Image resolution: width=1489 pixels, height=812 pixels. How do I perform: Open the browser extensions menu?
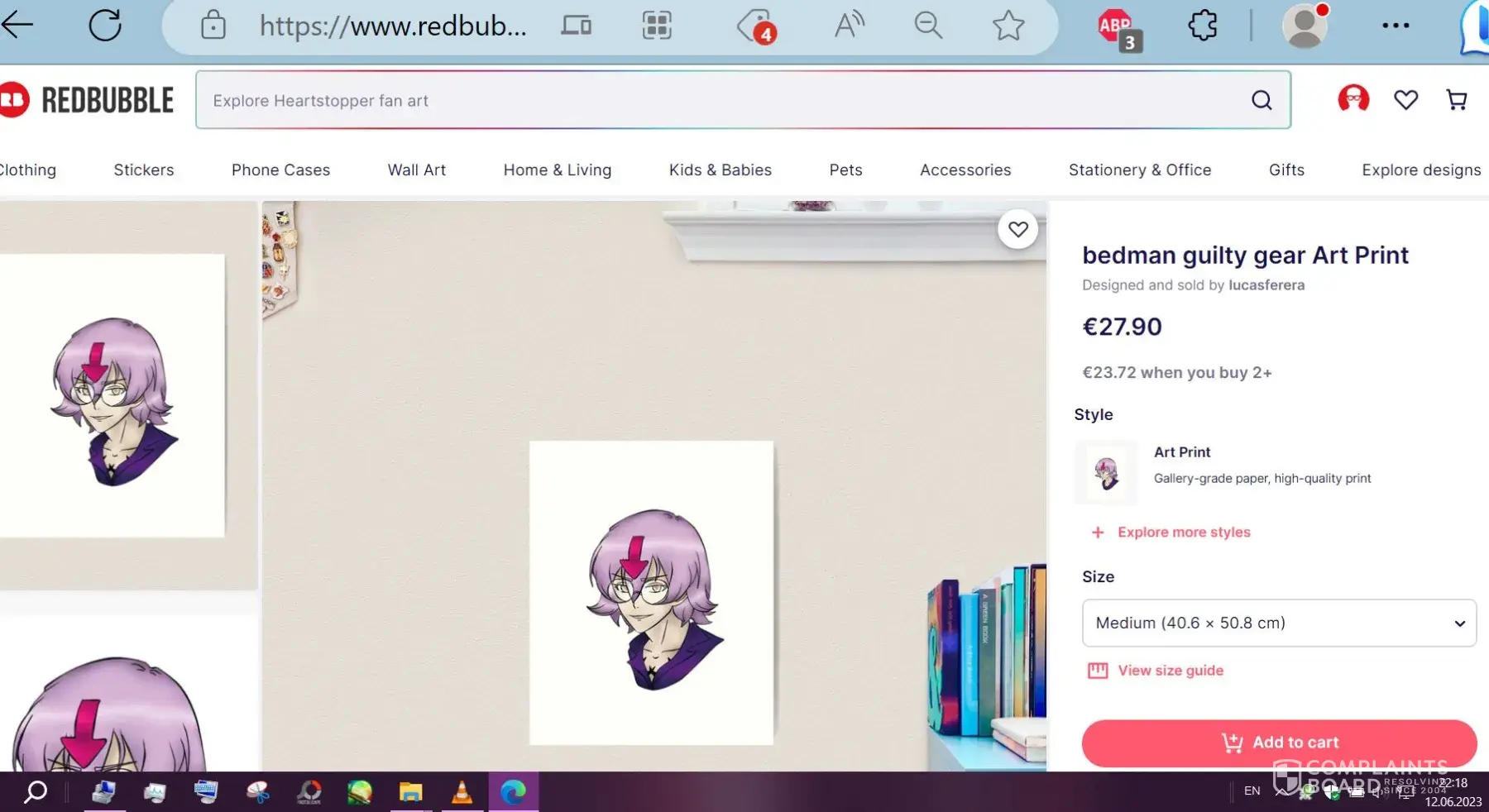click(1203, 26)
